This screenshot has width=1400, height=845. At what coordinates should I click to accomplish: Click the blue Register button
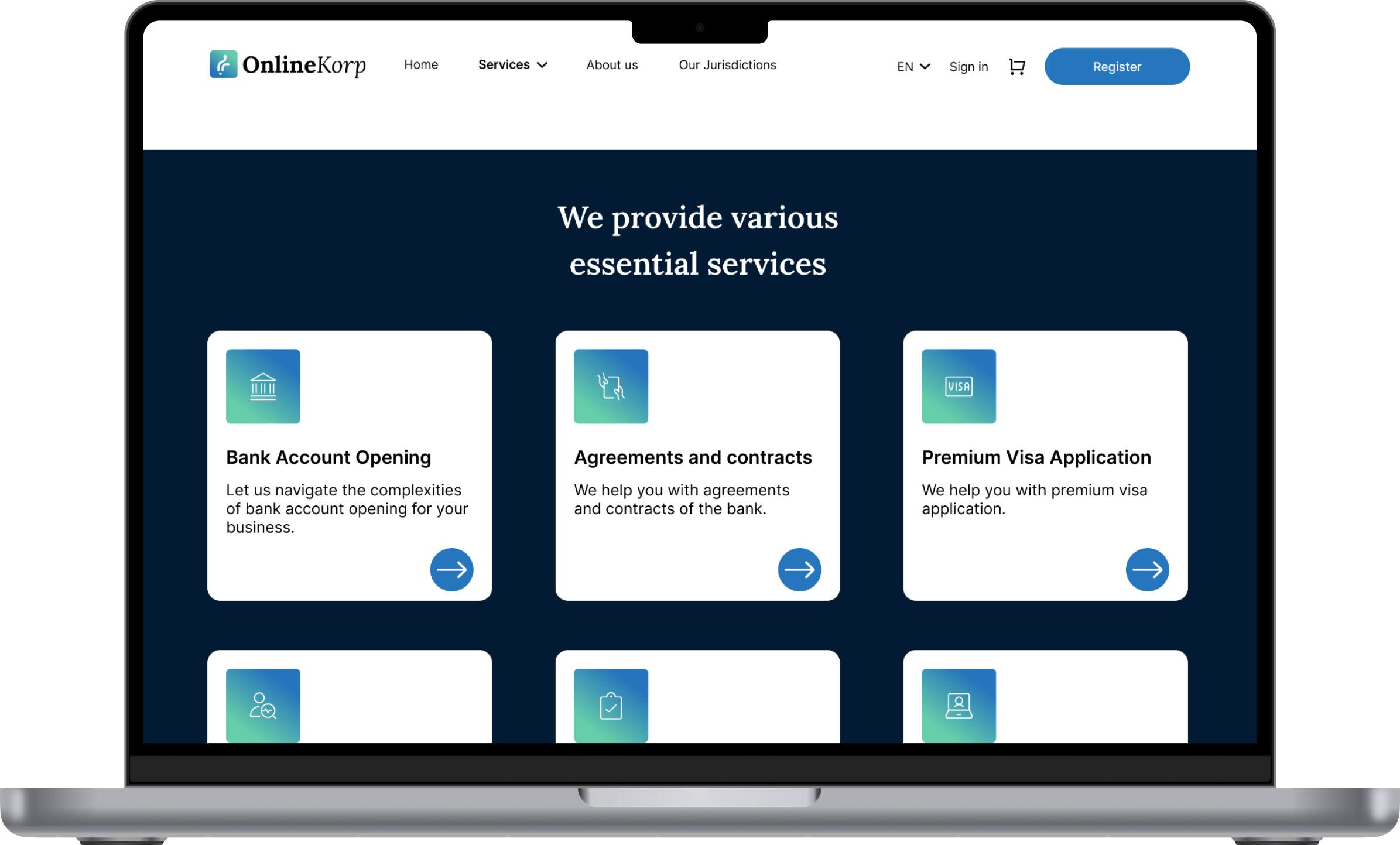(x=1117, y=67)
